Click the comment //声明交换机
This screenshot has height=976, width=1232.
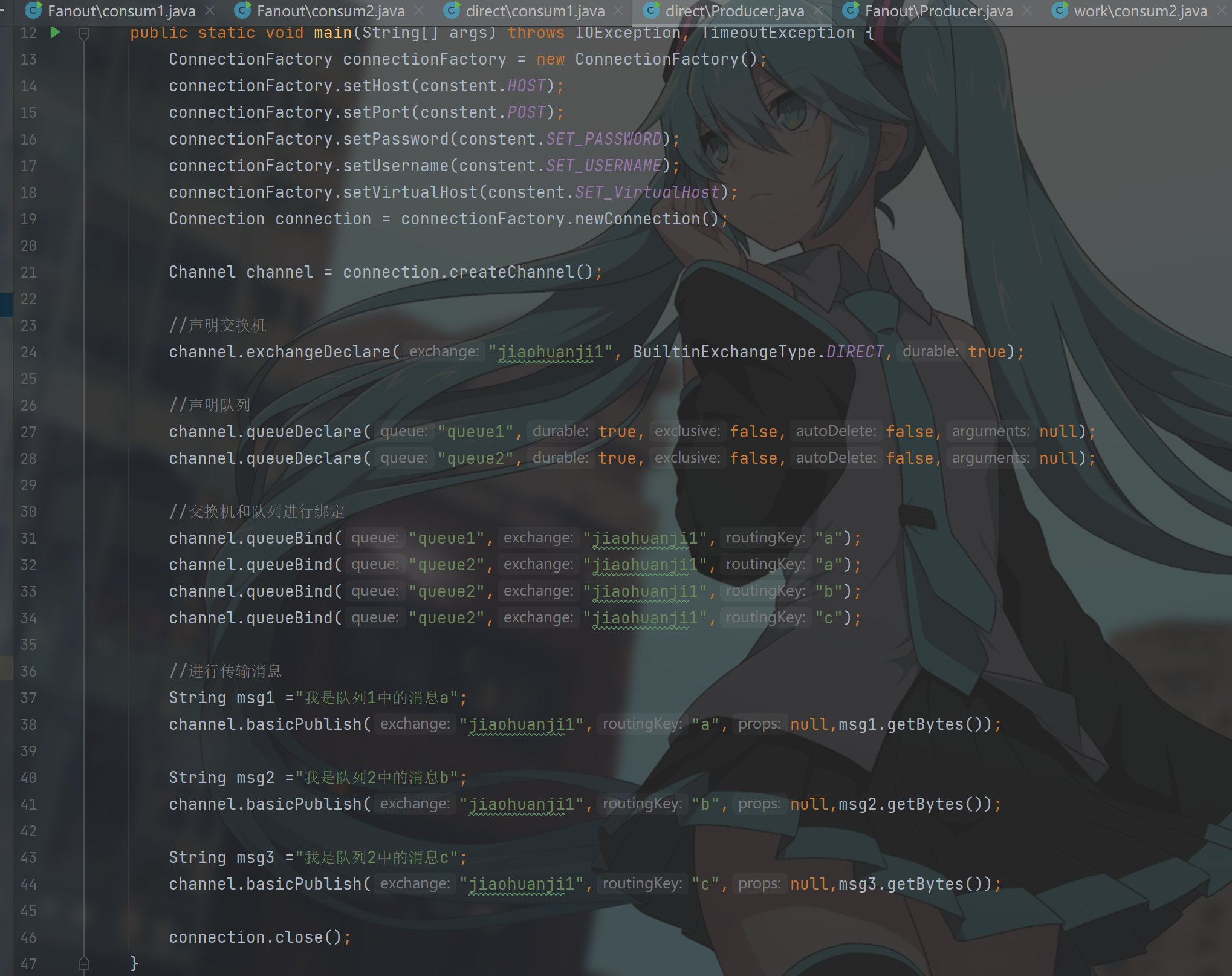click(218, 325)
